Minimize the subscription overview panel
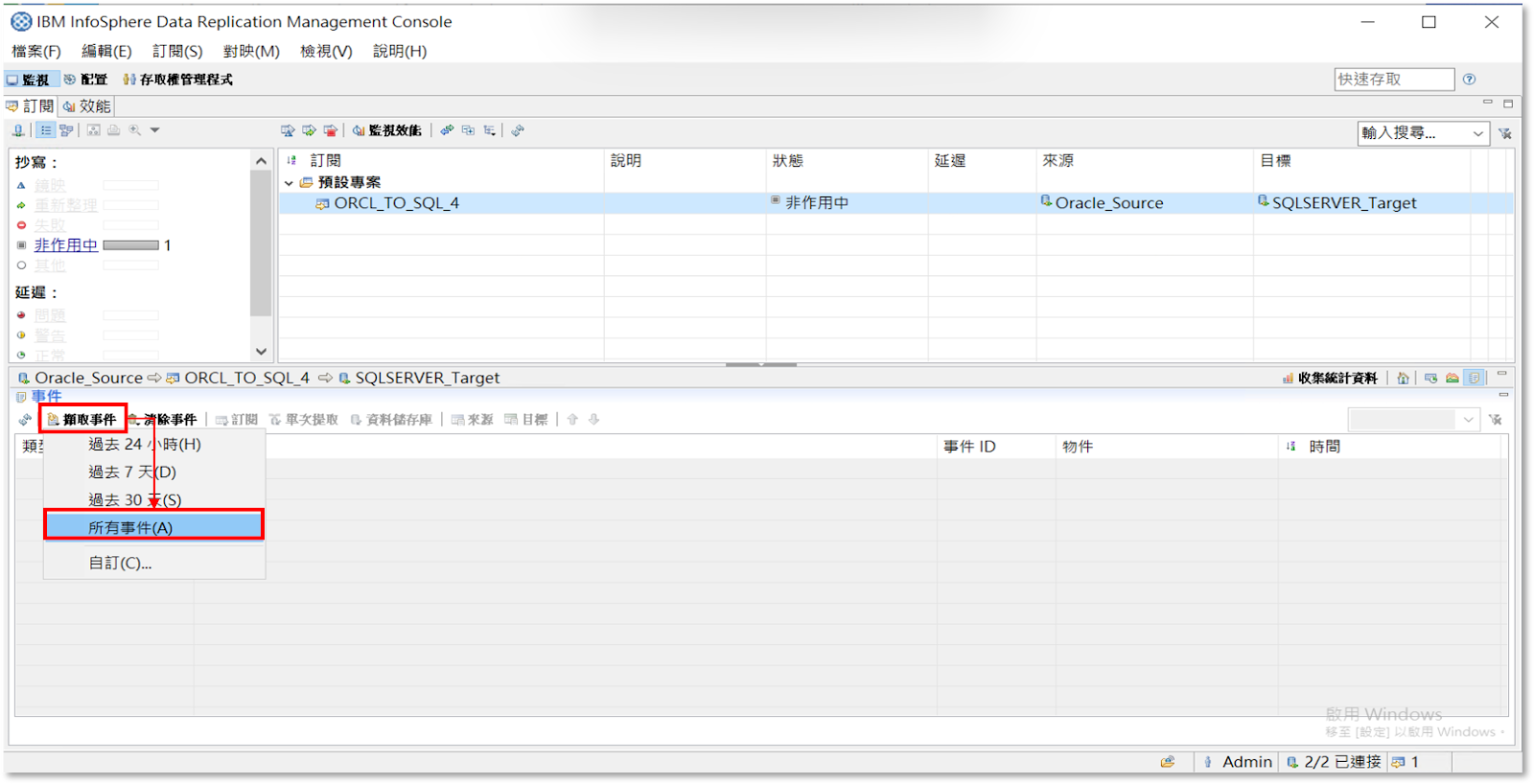 (x=1488, y=103)
